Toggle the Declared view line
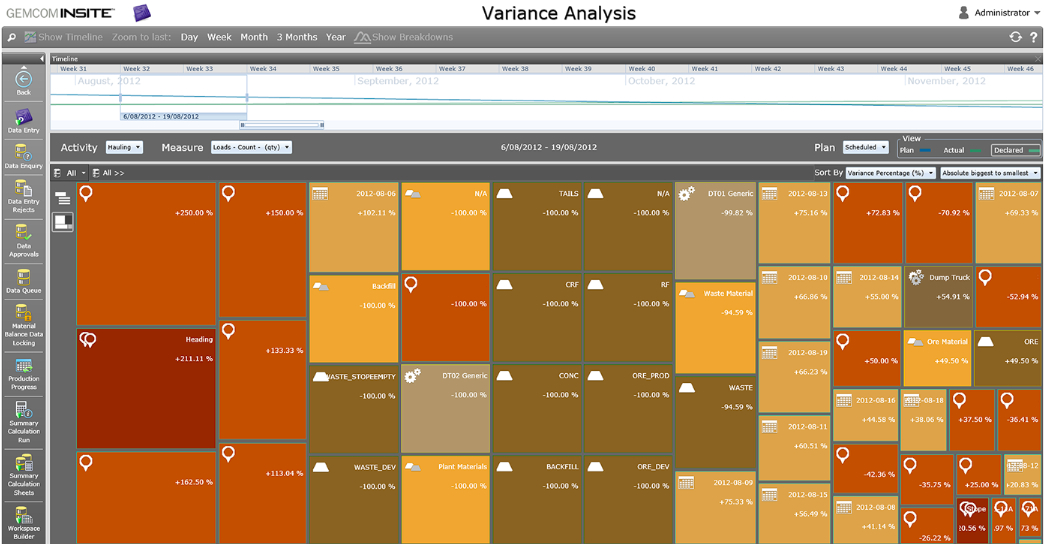The width and height of the screenshot is (1047, 544). click(1015, 150)
